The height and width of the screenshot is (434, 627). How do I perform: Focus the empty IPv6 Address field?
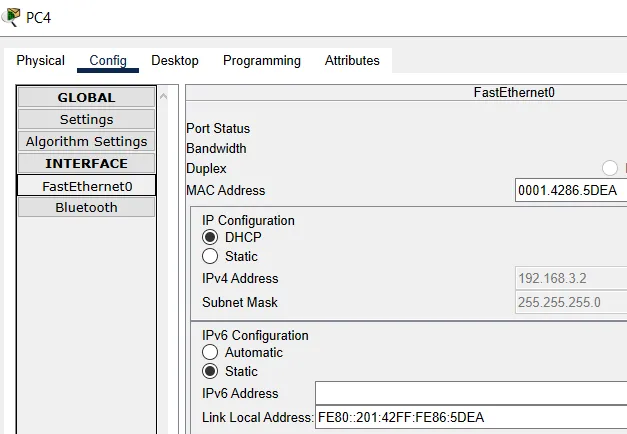point(470,393)
